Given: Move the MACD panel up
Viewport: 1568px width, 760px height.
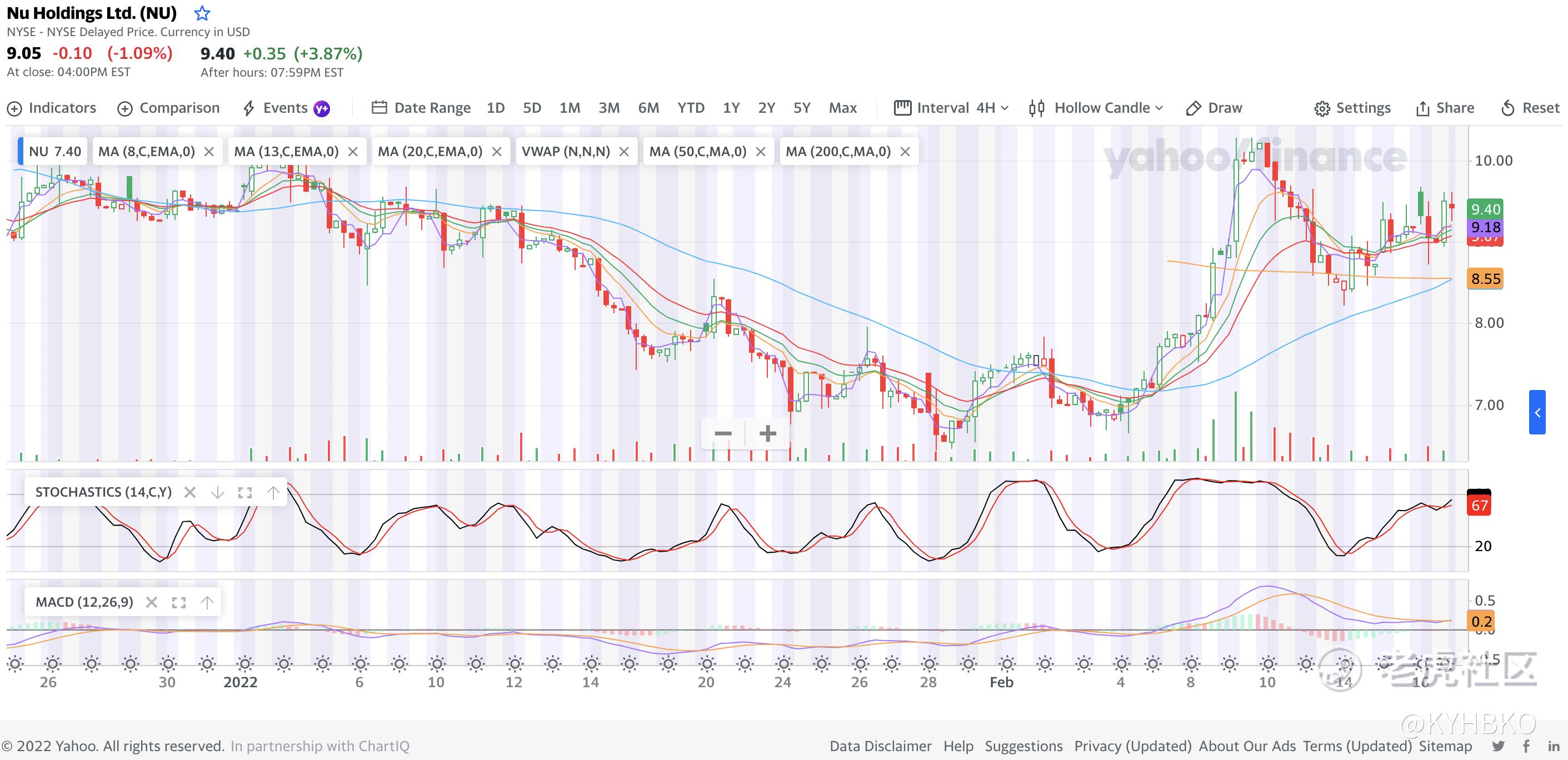Looking at the screenshot, I should [207, 602].
